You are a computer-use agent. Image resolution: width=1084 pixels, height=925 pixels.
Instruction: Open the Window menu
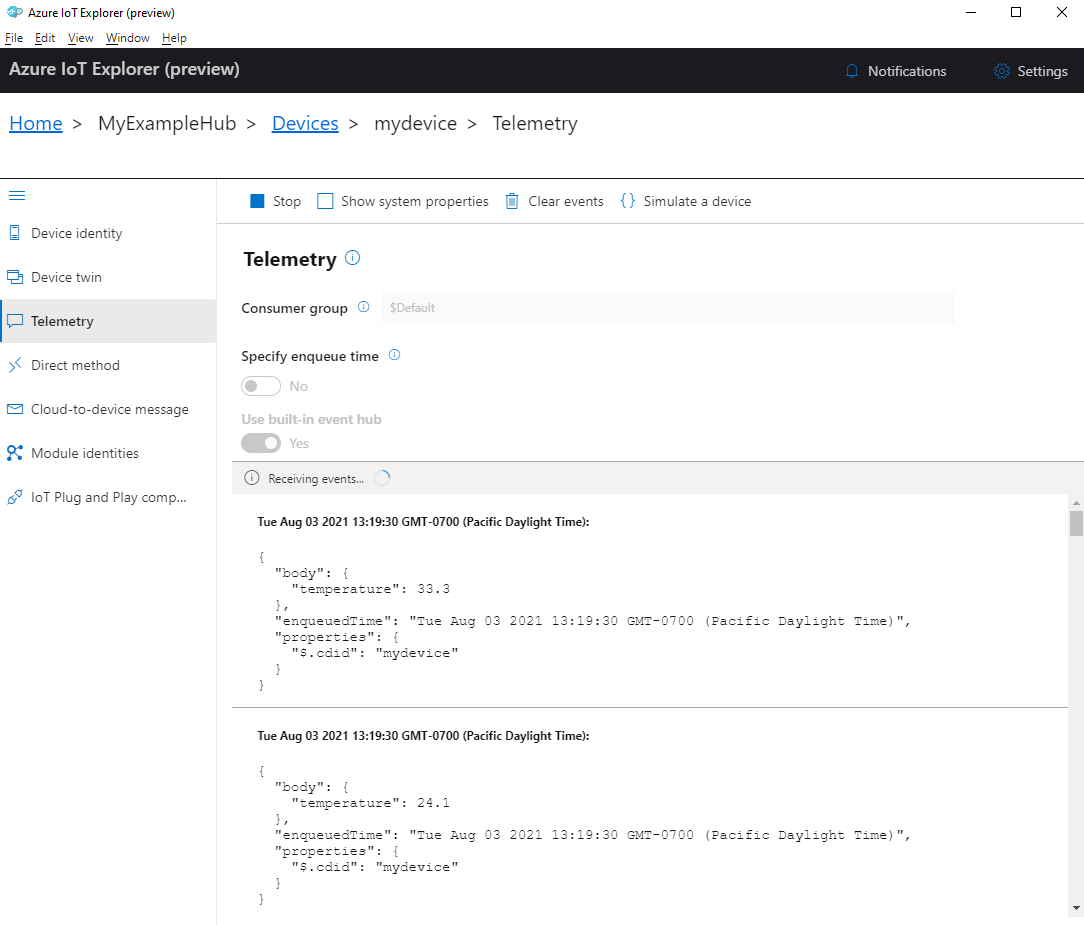pos(127,37)
